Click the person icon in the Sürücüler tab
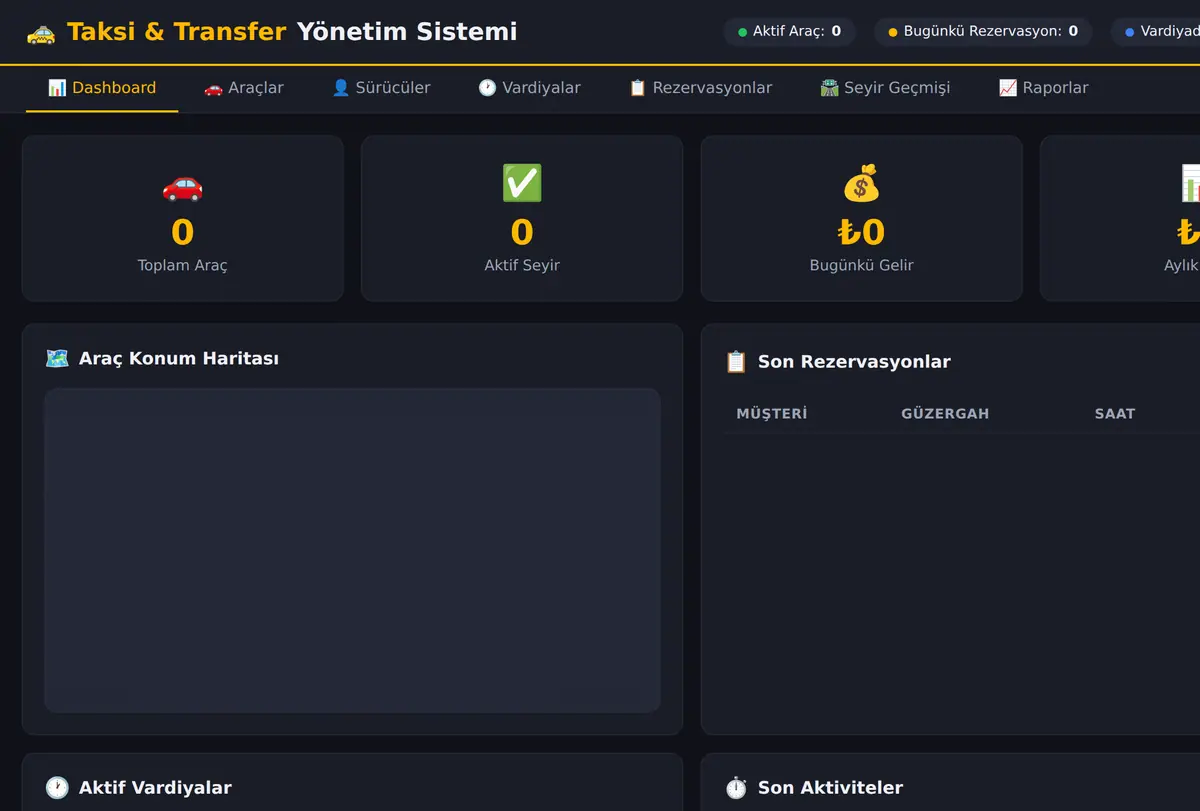1200x811 pixels. [x=341, y=88]
